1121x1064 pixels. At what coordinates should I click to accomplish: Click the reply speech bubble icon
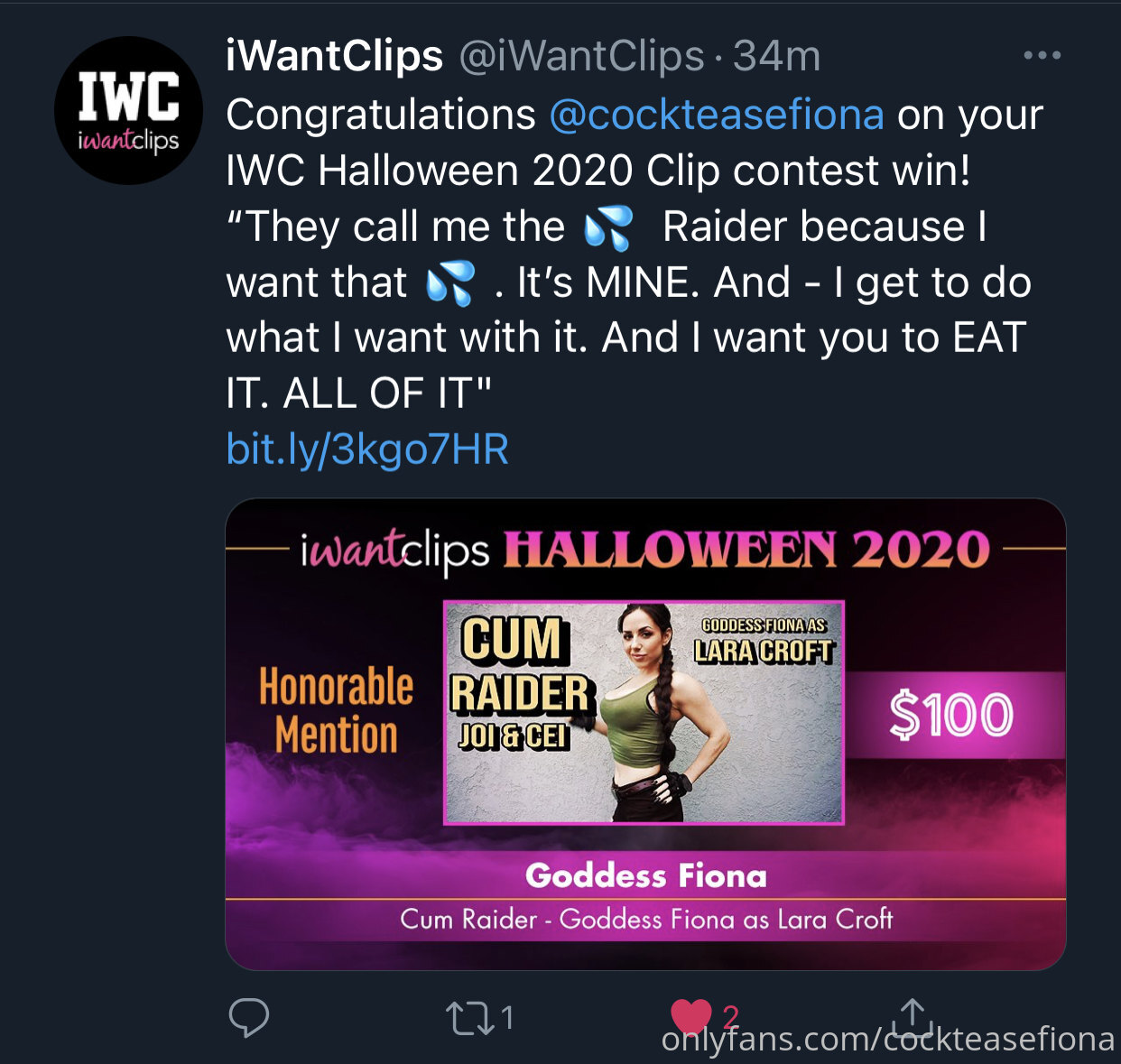[x=249, y=1018]
